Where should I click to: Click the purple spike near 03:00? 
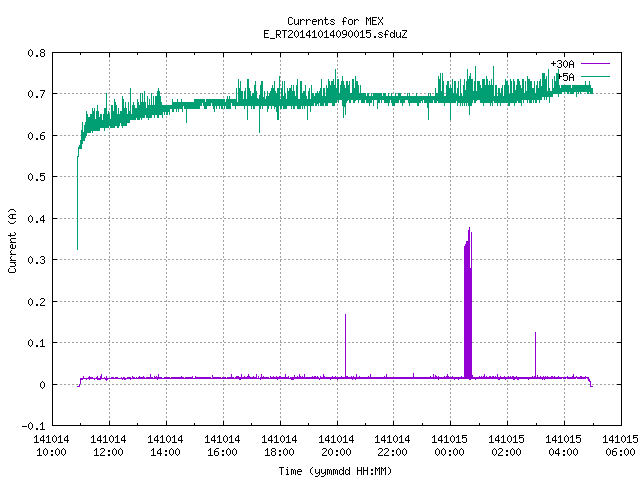coord(536,355)
